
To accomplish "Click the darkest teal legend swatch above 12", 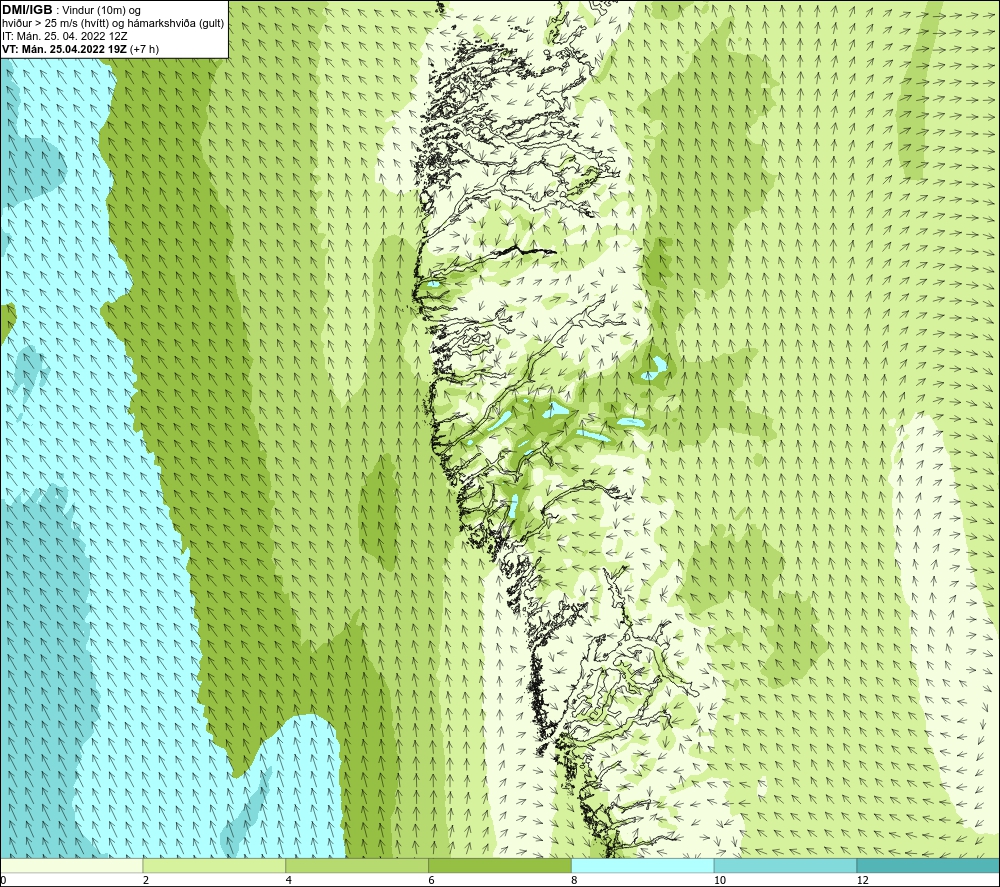I will pyautogui.click(x=929, y=865).
